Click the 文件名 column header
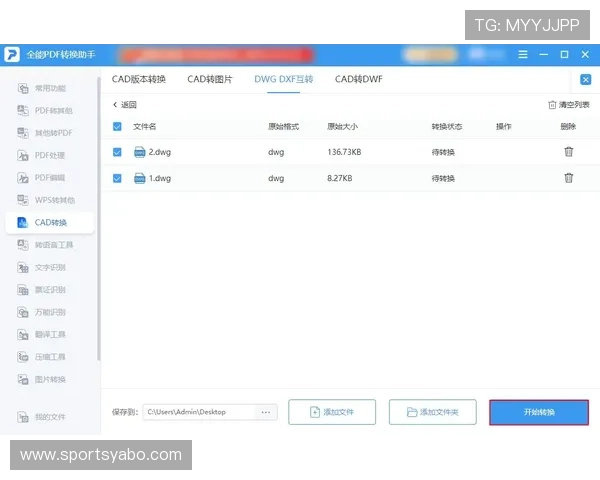Screen dimensions: 600x480 point(144,126)
